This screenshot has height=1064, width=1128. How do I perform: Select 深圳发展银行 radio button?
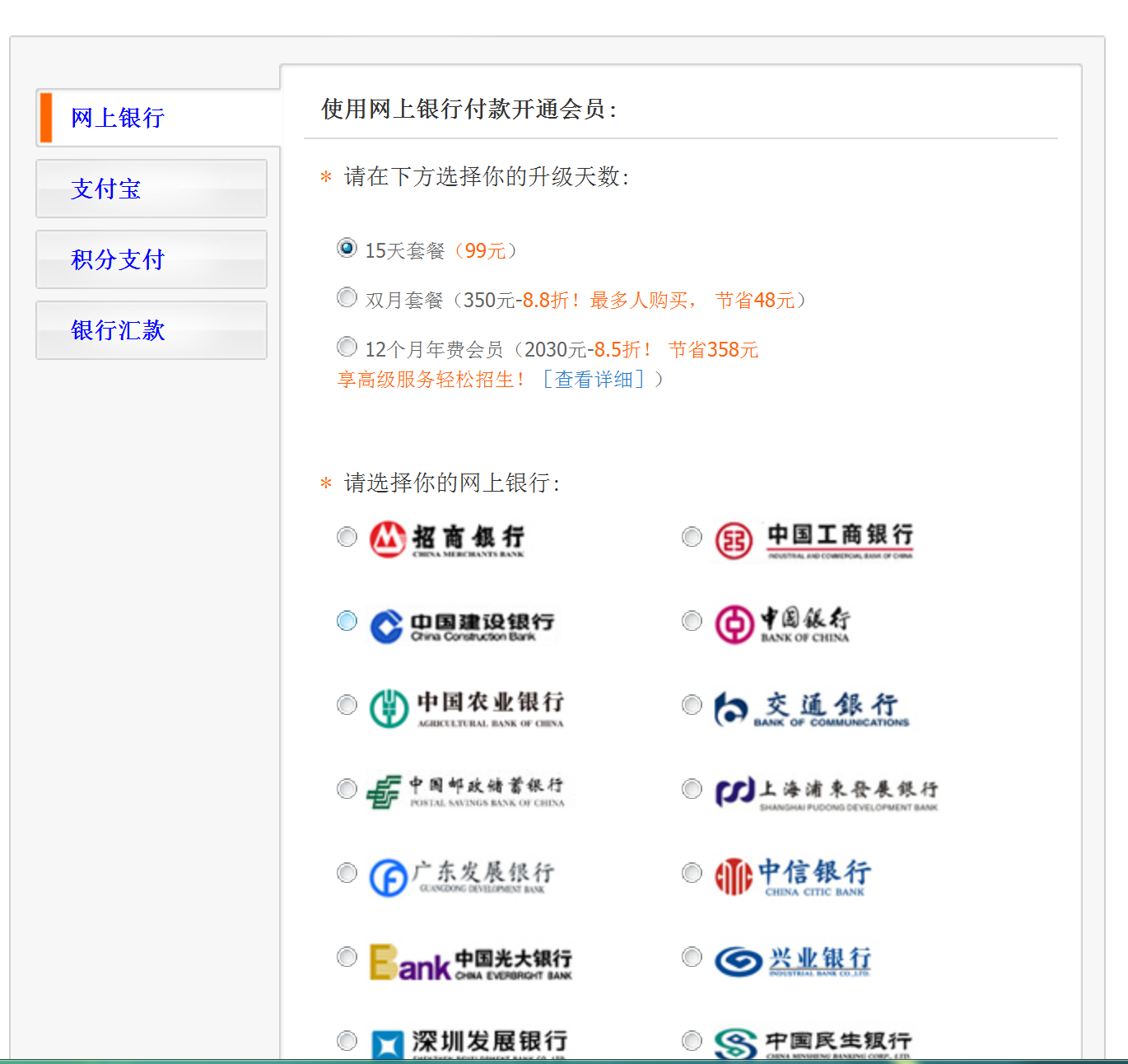click(347, 1041)
